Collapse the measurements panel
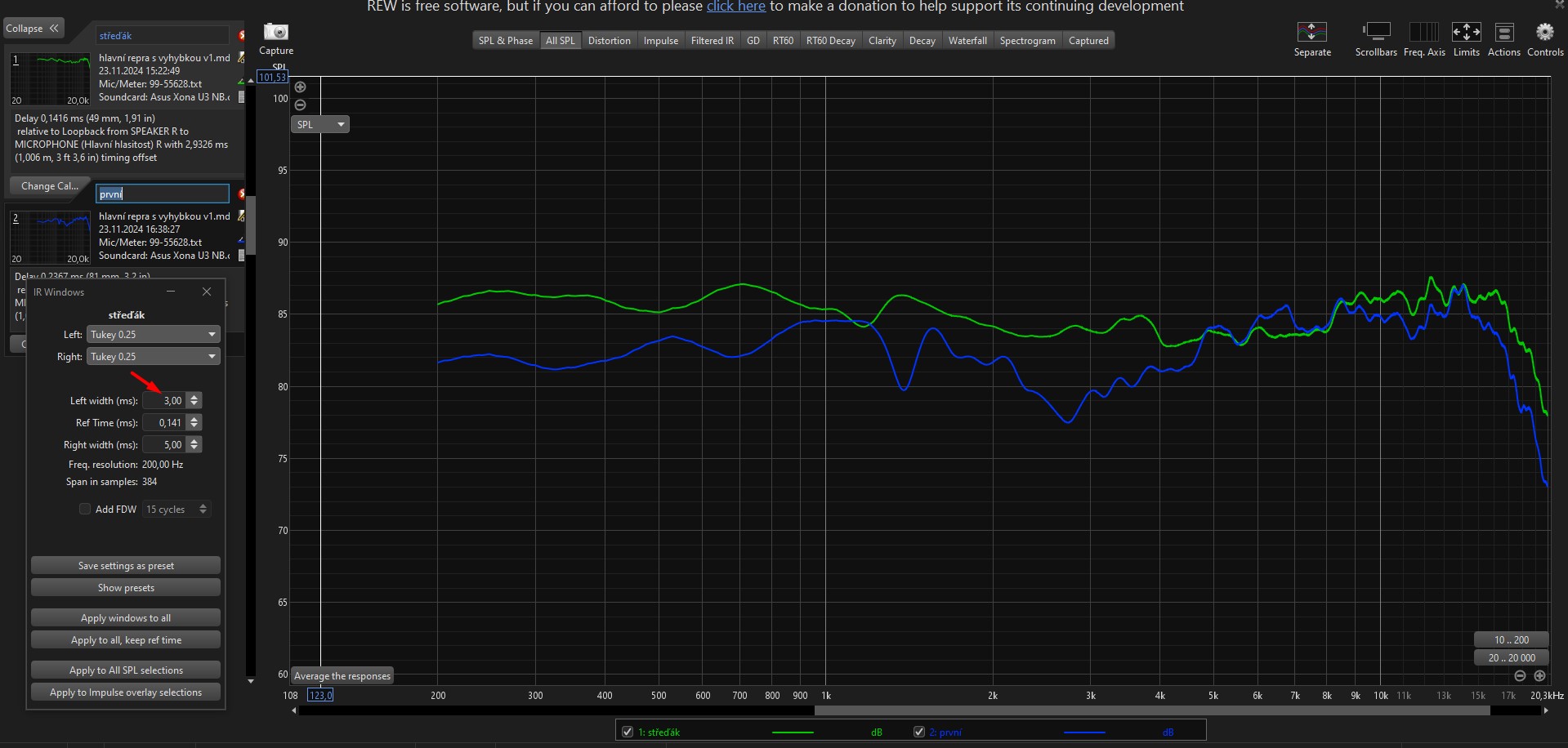This screenshot has height=748, width=1568. [x=33, y=29]
